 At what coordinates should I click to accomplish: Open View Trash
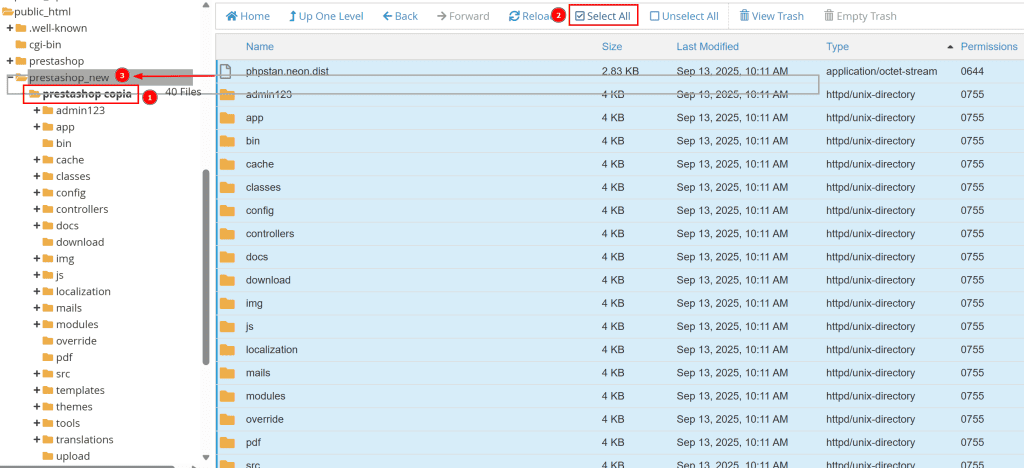pos(771,16)
